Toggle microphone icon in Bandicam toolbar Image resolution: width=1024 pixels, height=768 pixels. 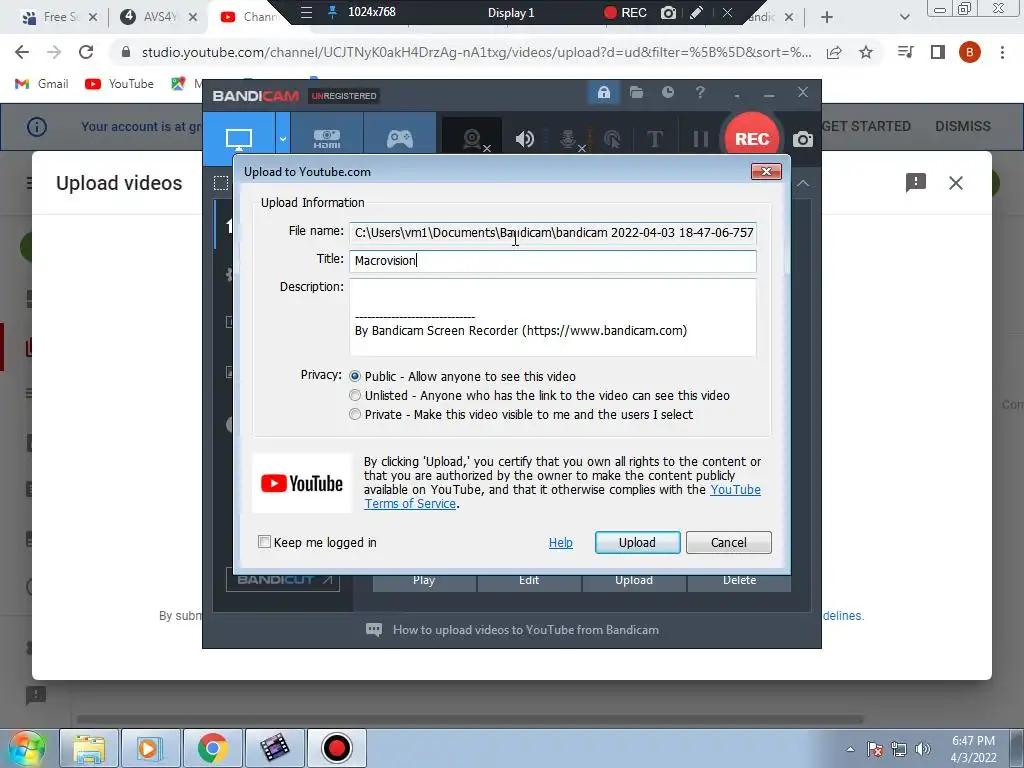coord(569,138)
